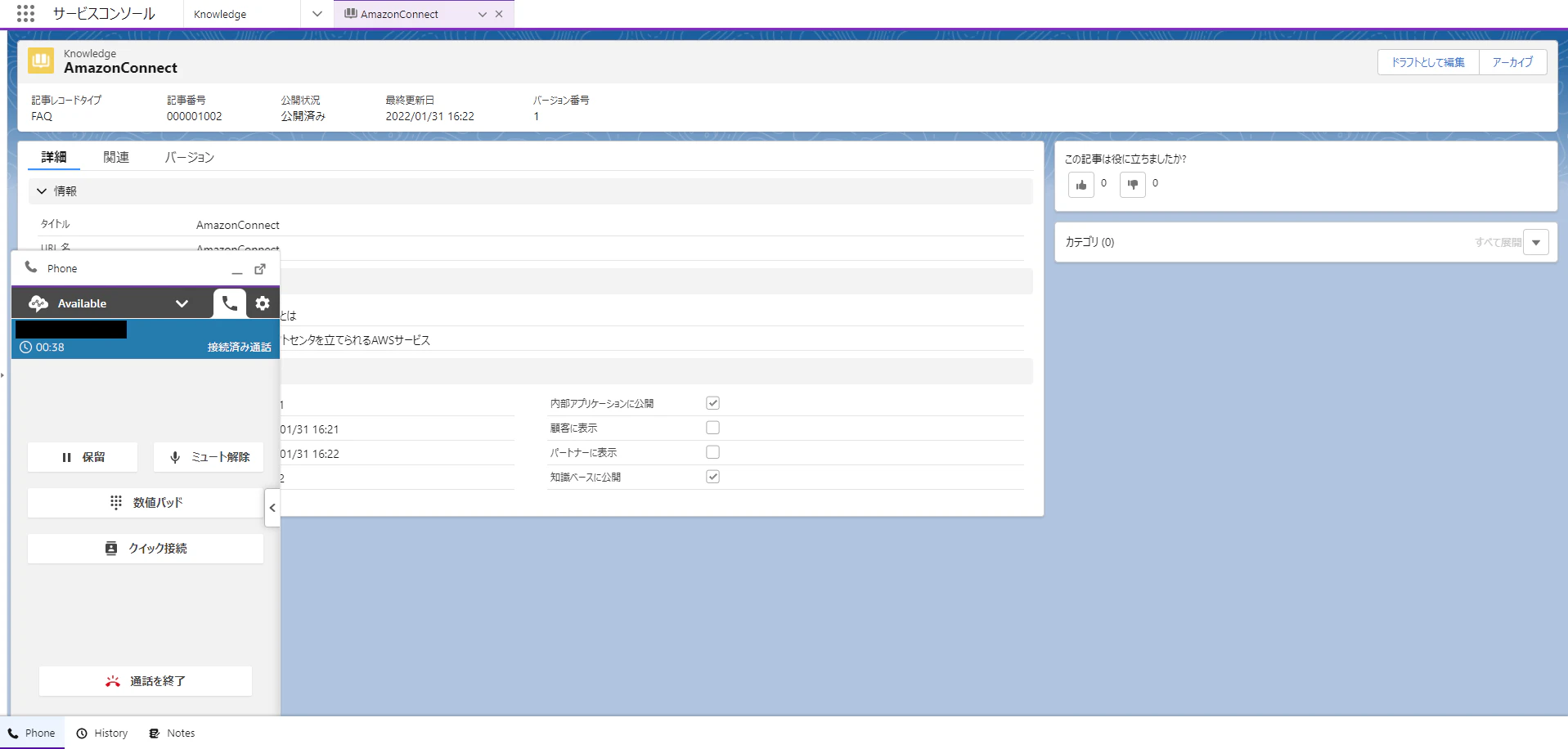1568x749 pixels.
Task: Open the Phone utility bar item
Action: 33,733
